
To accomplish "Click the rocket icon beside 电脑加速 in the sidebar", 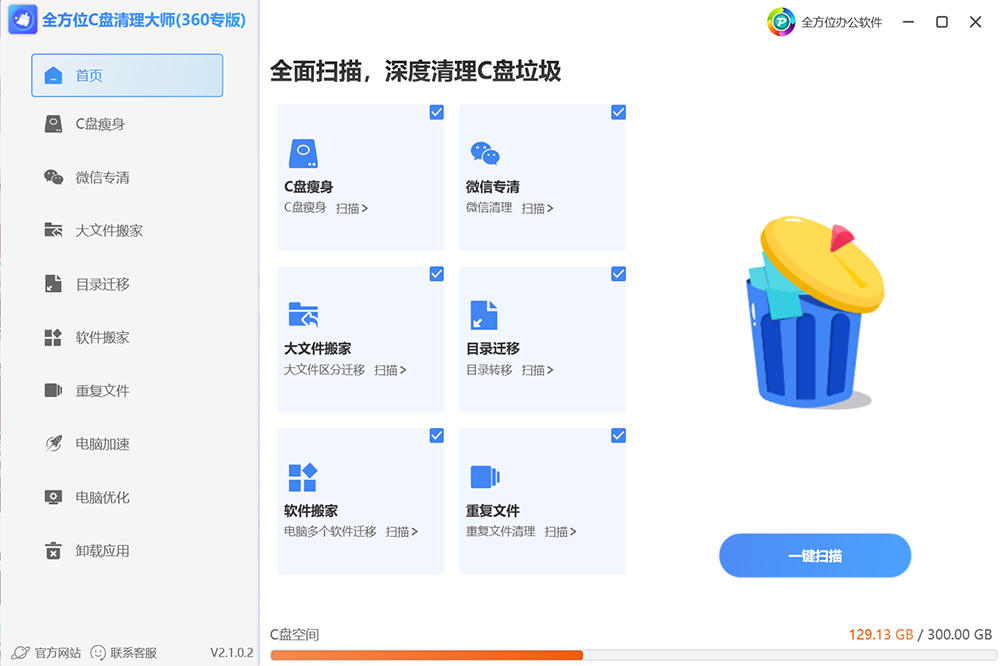I will pyautogui.click(x=54, y=443).
